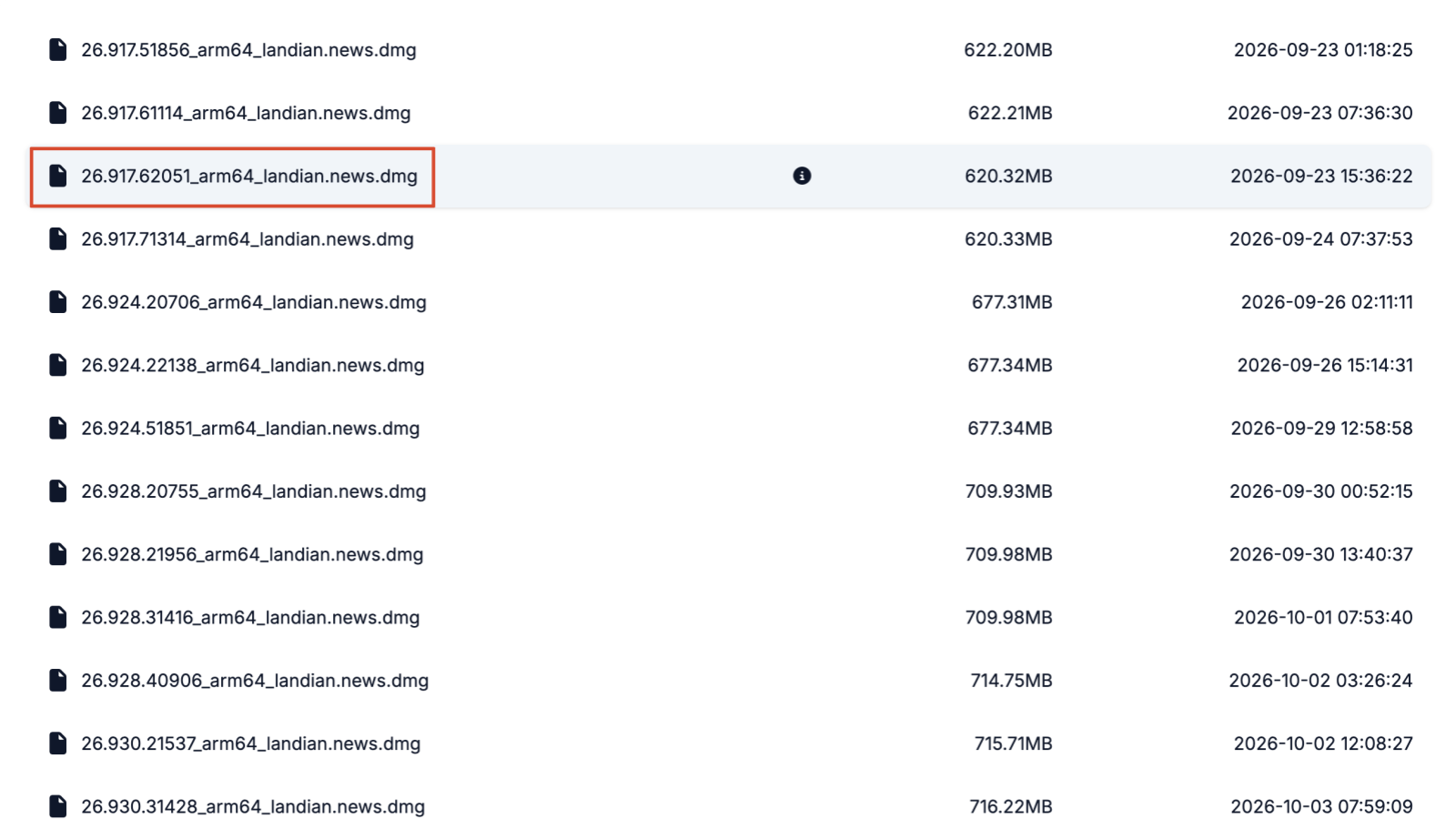The height and width of the screenshot is (819, 1456).
Task: Click the info icon on highlighted row
Action: [802, 176]
